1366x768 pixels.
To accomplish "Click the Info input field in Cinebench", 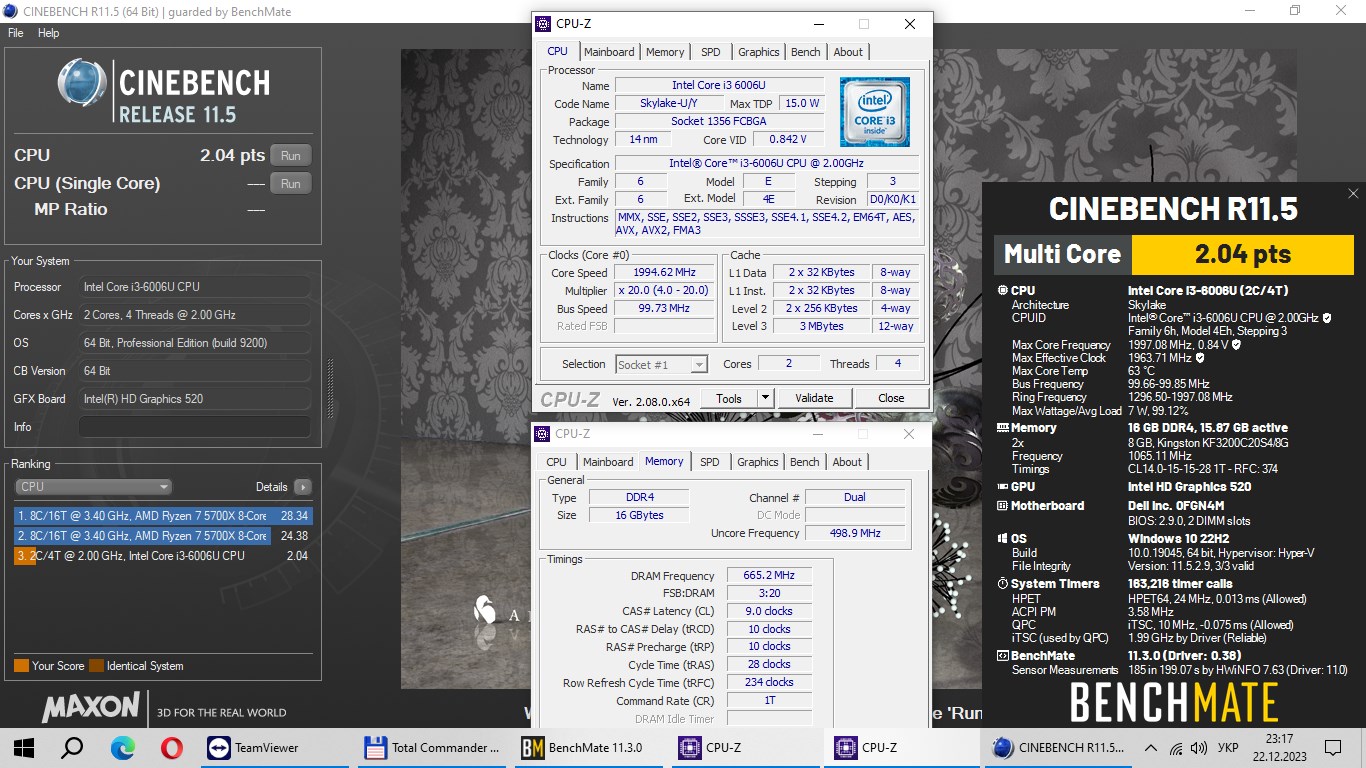I will 195,427.
